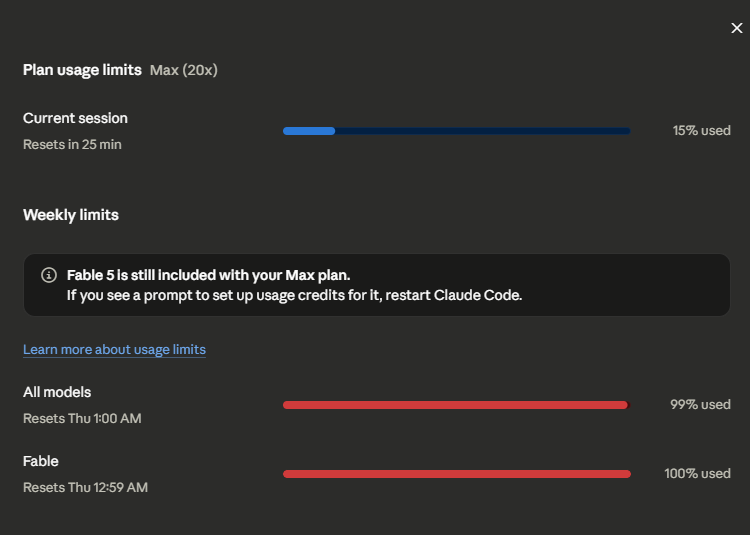Screen dimensions: 750x535
Task: Click the info icon in the Fable notice
Action: 49,275
